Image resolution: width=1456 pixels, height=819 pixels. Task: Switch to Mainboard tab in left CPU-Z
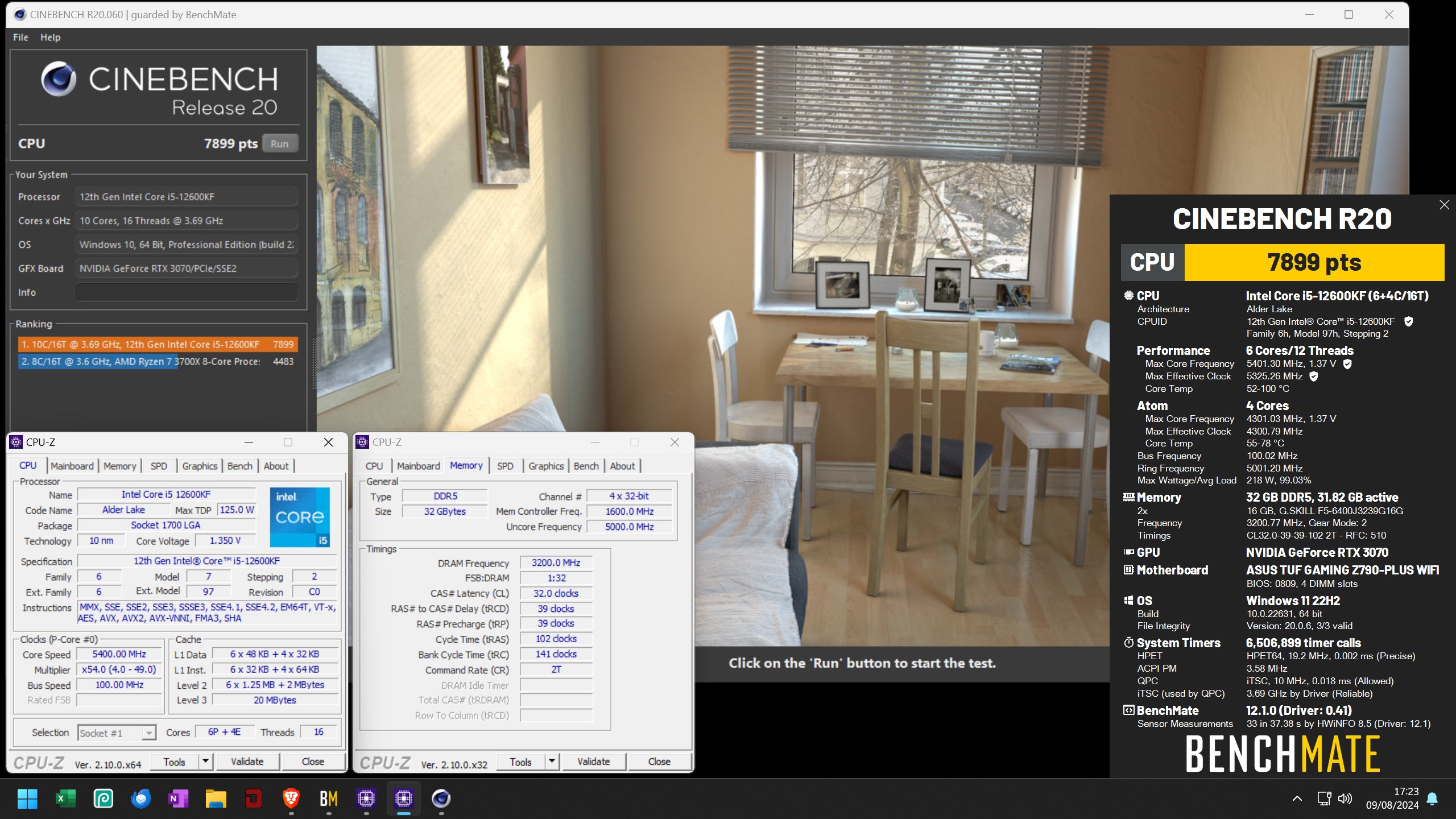[72, 466]
